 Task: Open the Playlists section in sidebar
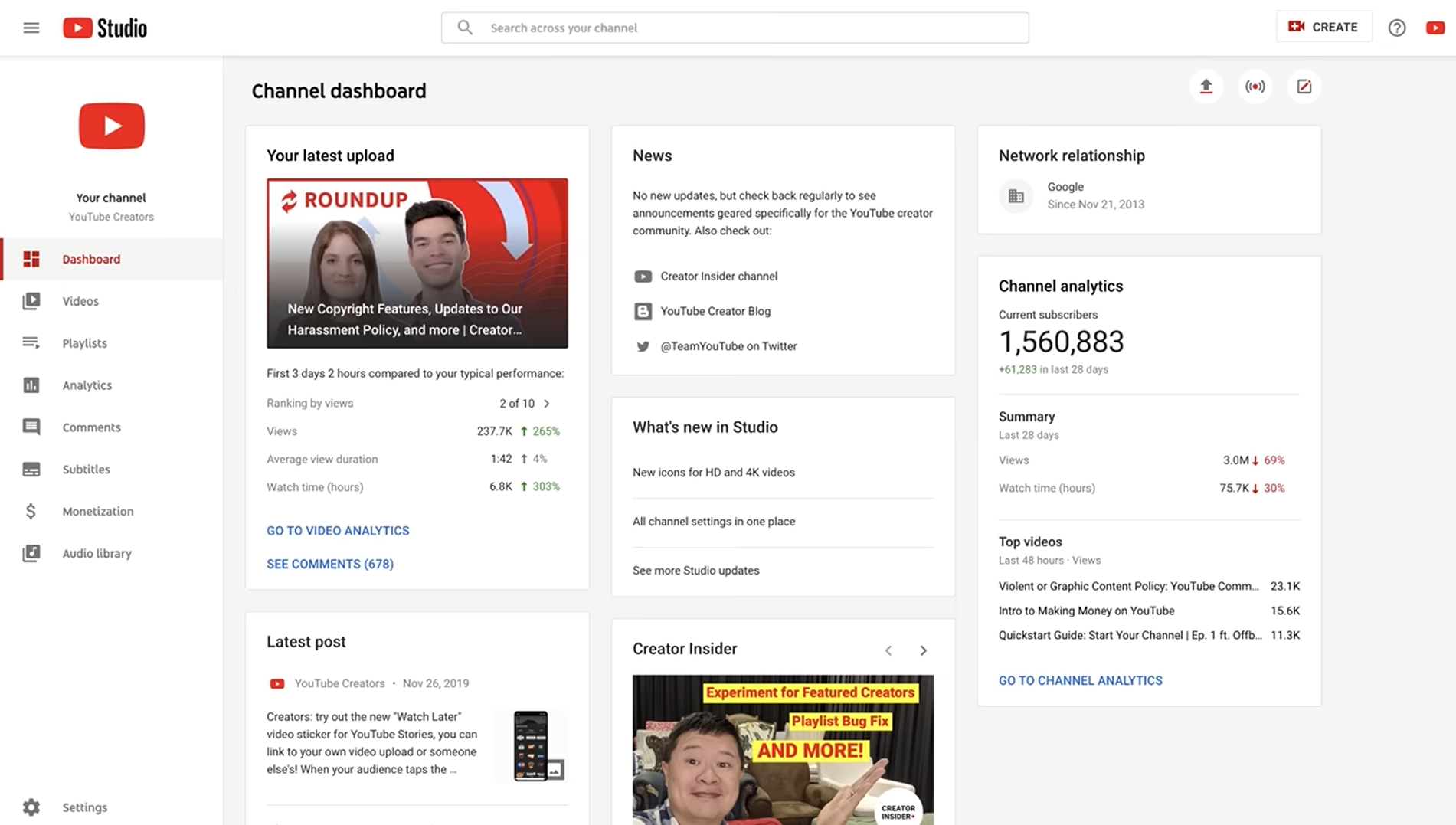click(84, 343)
